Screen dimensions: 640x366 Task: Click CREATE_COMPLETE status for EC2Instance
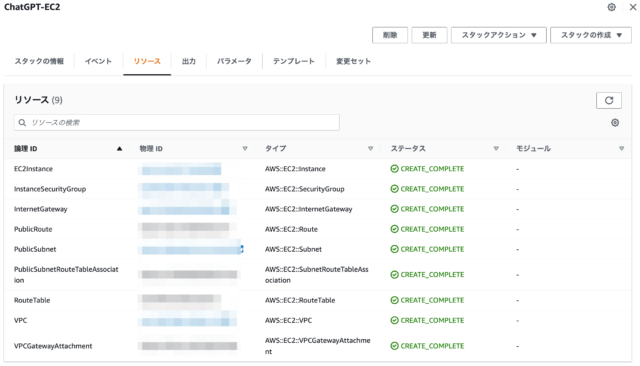click(432, 169)
